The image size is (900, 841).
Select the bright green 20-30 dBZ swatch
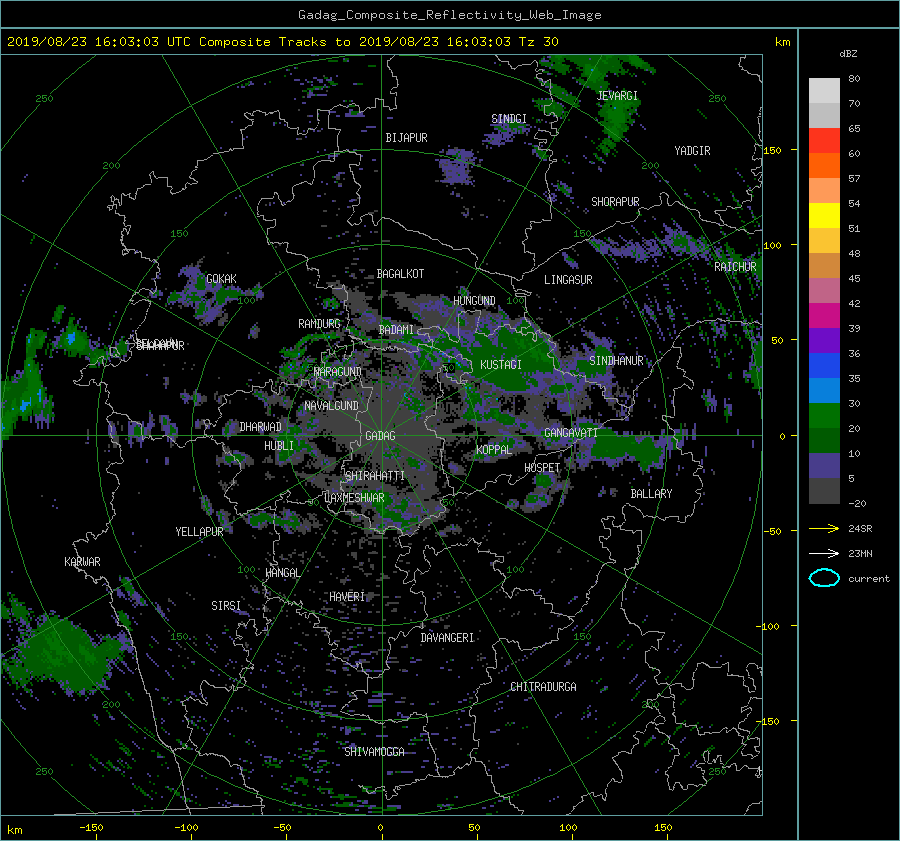824,415
